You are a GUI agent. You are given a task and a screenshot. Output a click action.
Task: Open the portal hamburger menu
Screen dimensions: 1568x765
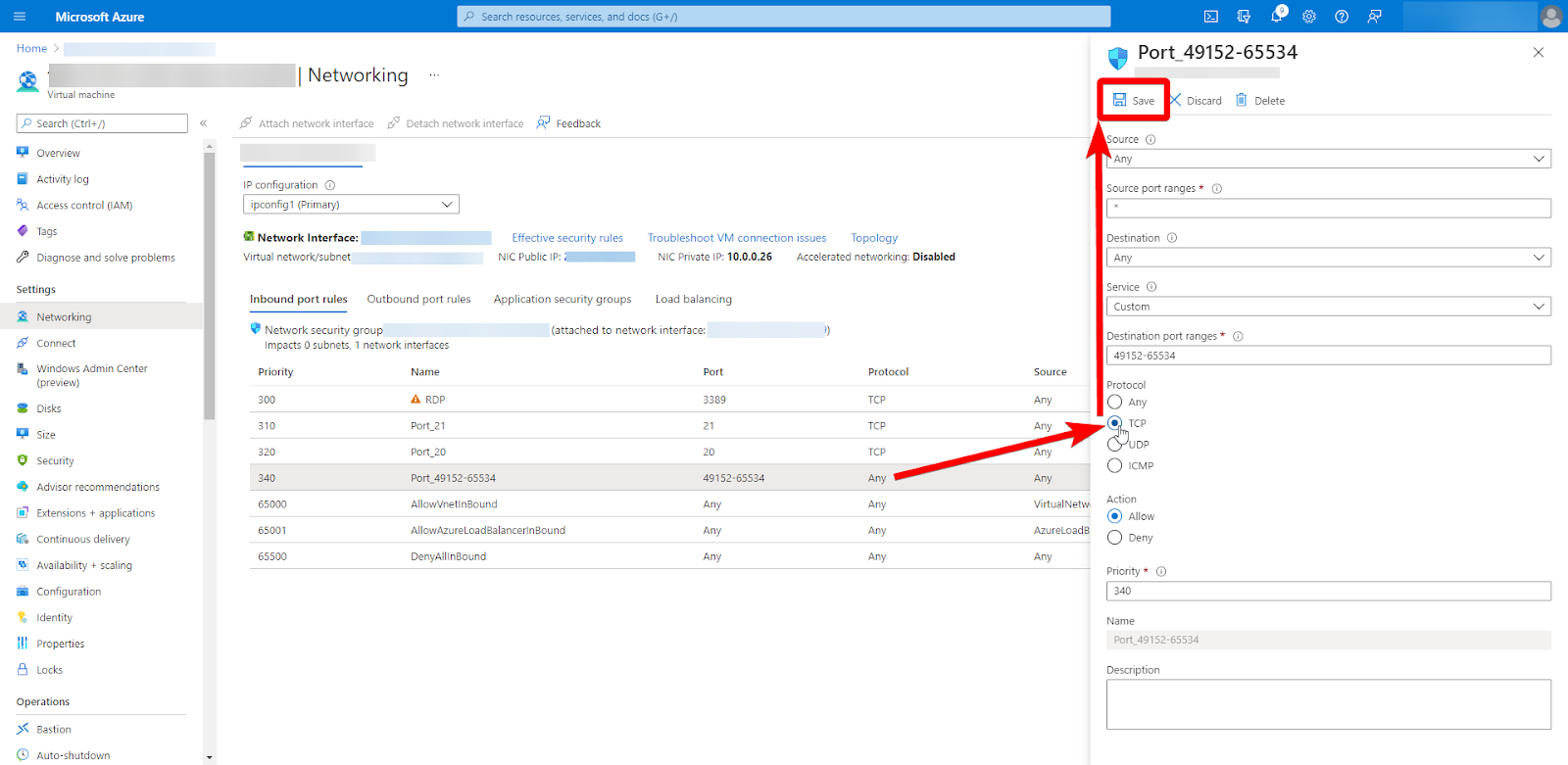point(20,17)
